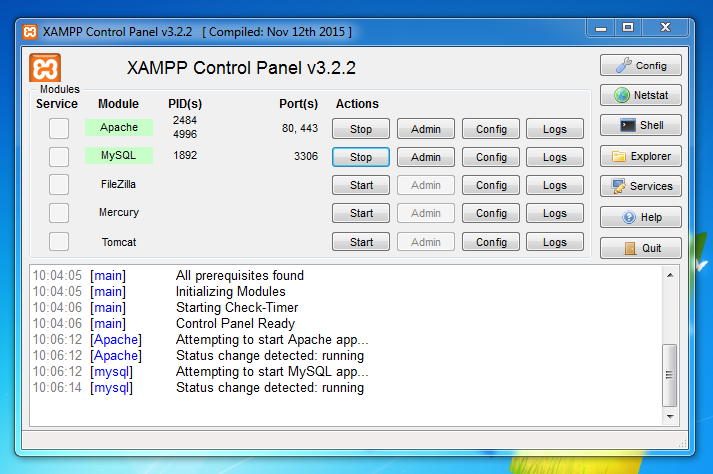
Task: Open Explorer from the folder icon
Action: point(641,156)
